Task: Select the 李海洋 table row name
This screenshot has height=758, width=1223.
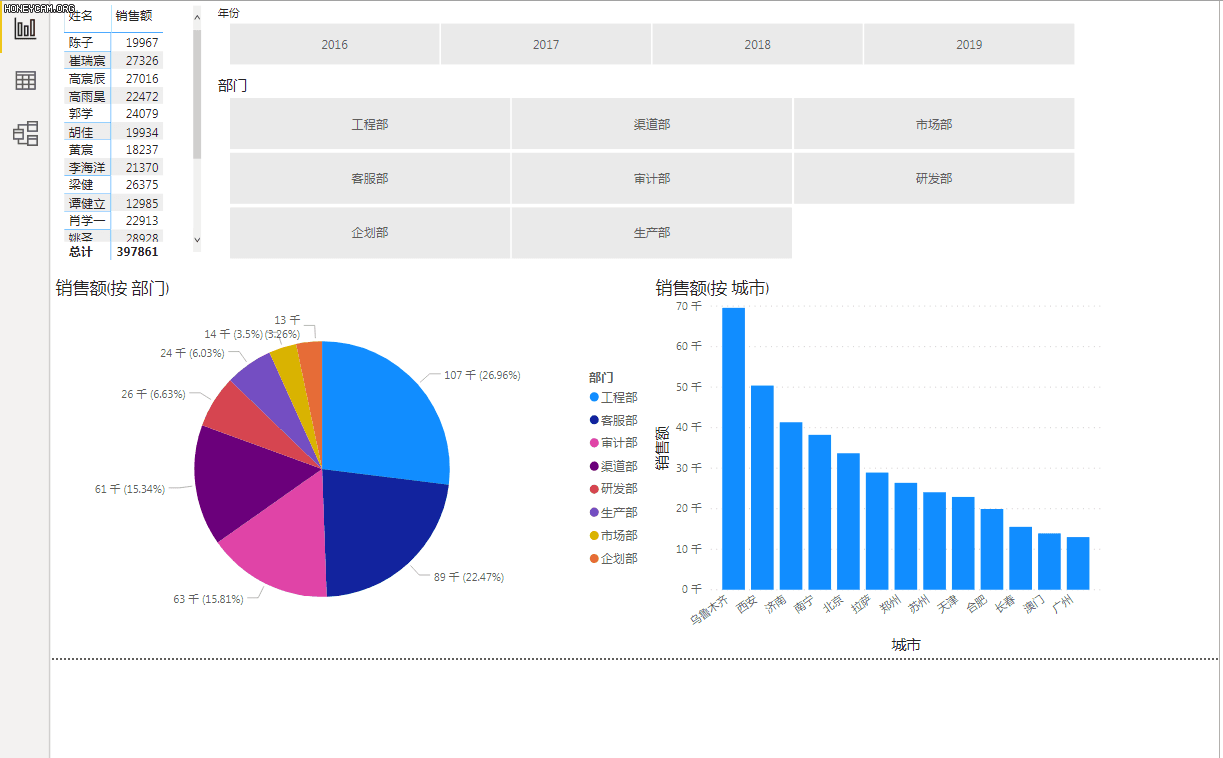Action: 87,168
